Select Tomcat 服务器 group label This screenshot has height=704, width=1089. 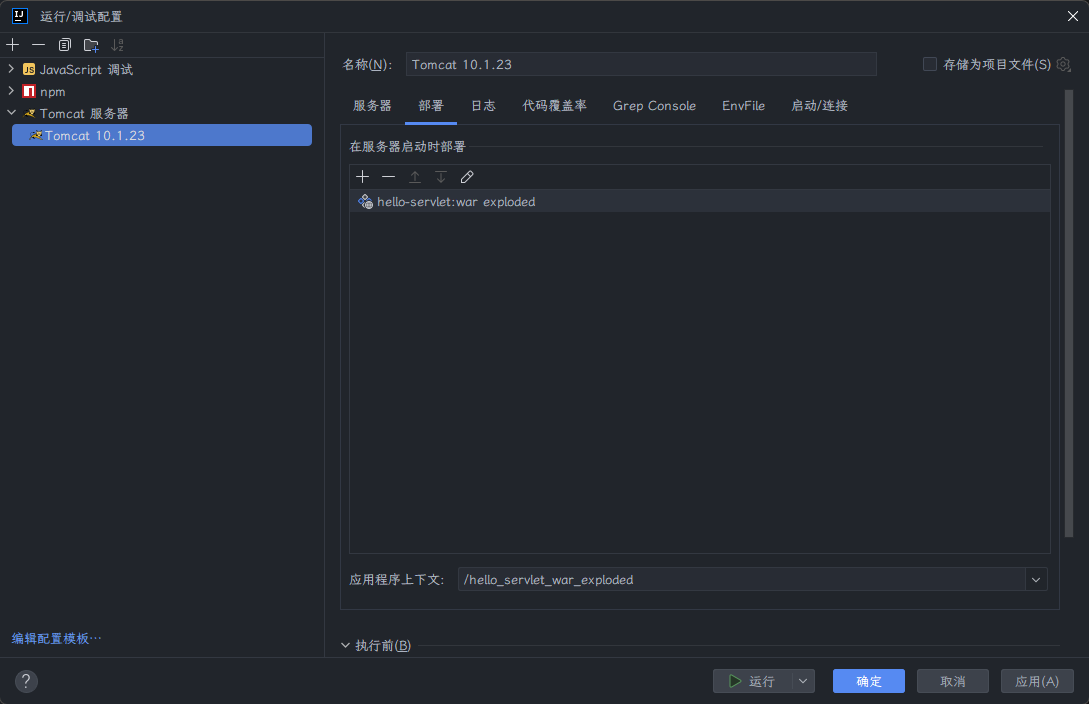point(84,113)
